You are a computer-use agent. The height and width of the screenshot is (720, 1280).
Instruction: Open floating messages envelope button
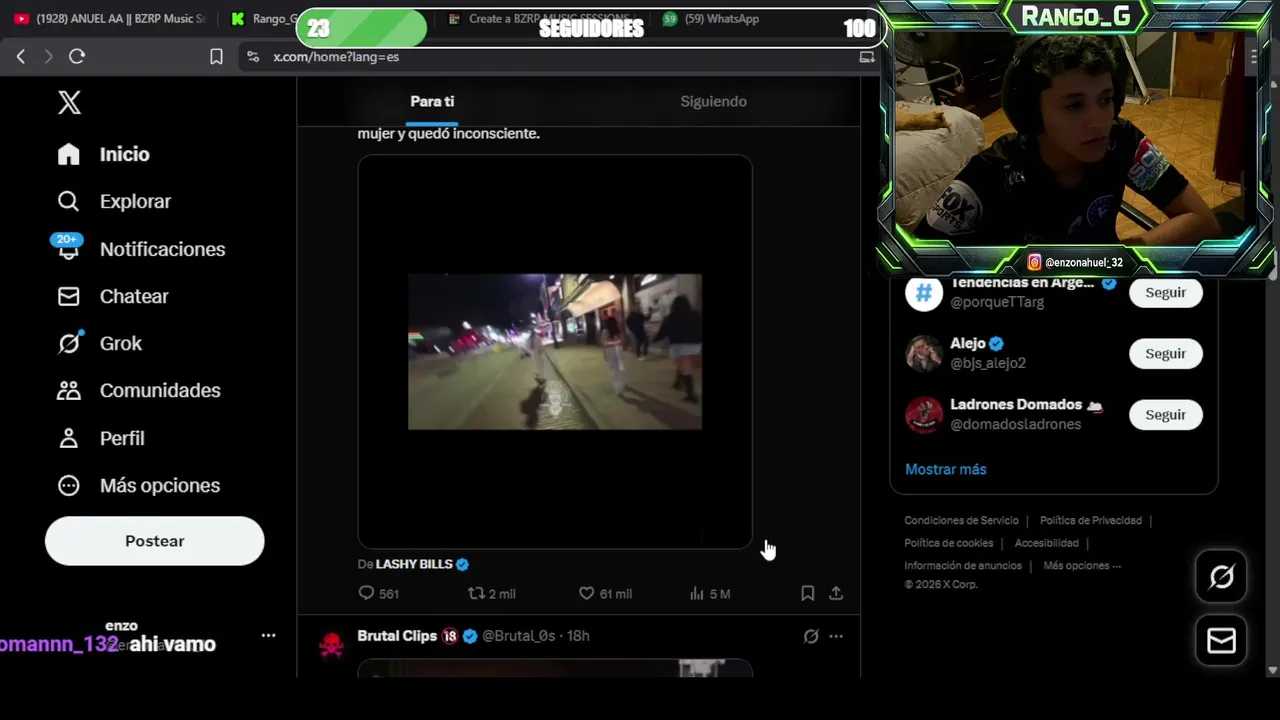tap(1221, 641)
